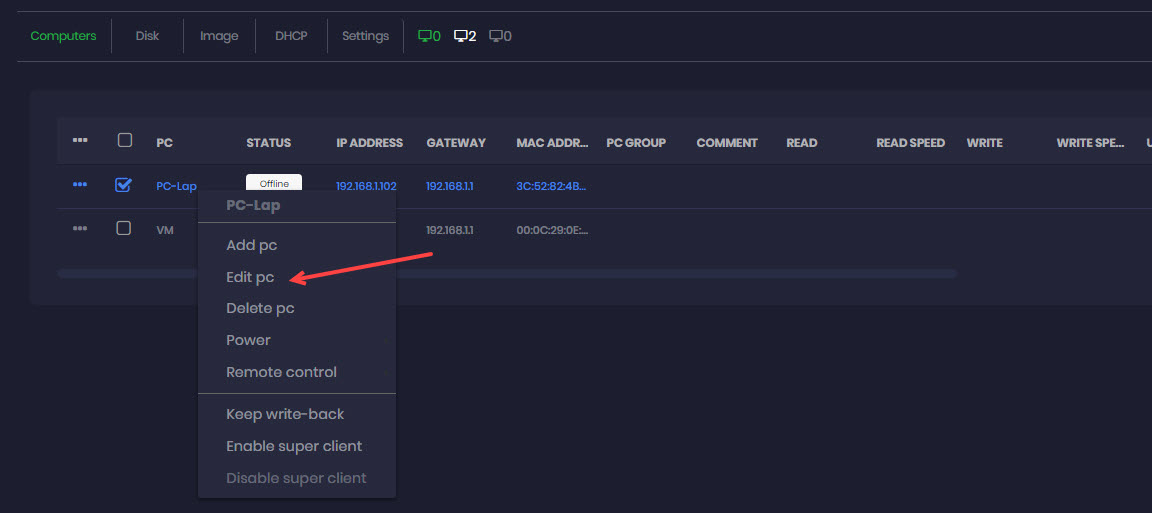Select Add pc in context menu
The width and height of the screenshot is (1152, 513).
(251, 245)
